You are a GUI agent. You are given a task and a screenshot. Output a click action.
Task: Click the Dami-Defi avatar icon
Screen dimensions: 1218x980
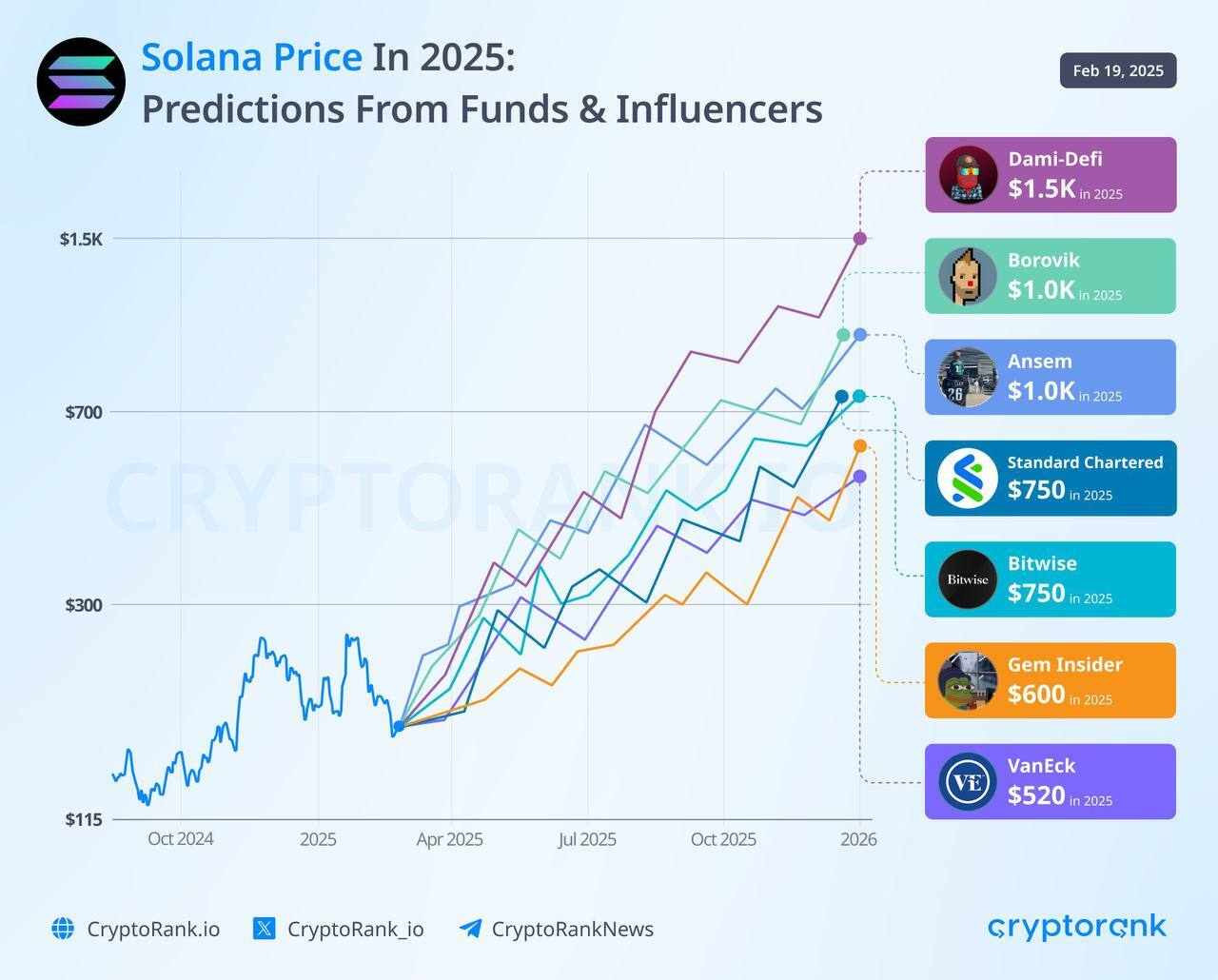click(x=968, y=175)
